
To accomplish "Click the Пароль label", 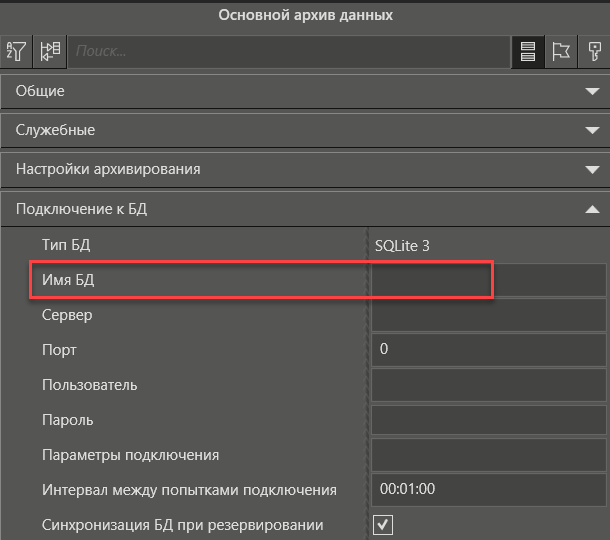I will (x=68, y=420).
